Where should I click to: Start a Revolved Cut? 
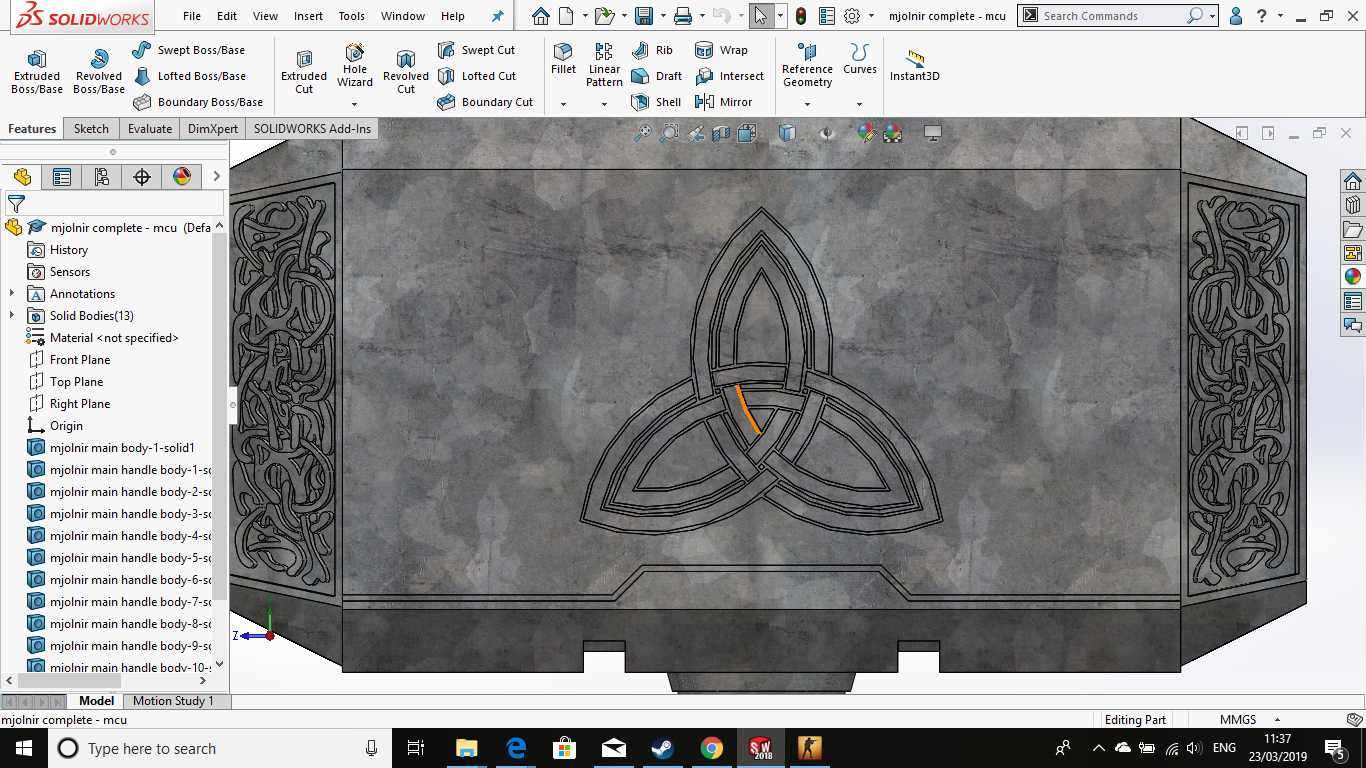pos(406,71)
